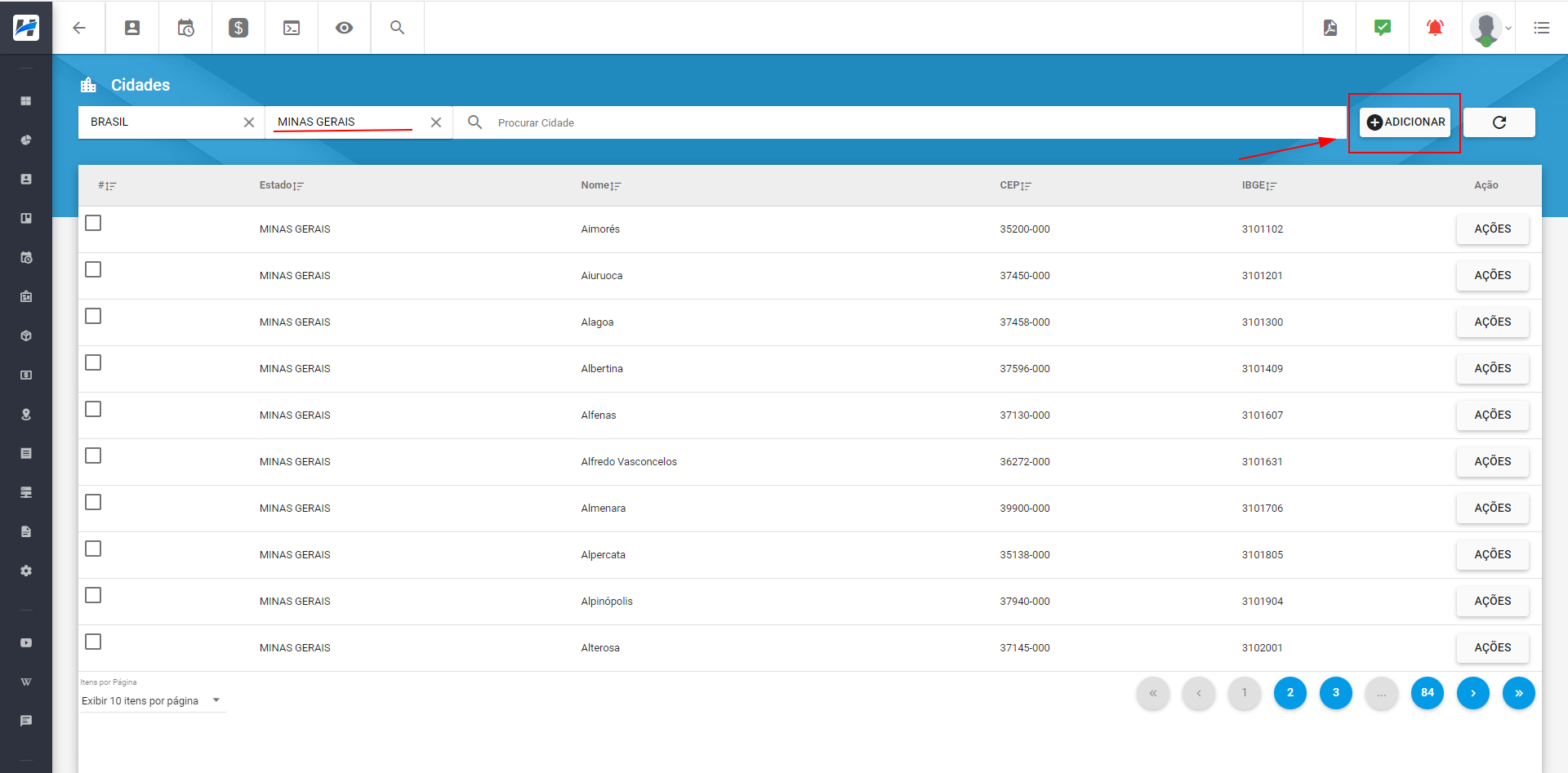Select the checkbox for Aiuruoca row

(x=93, y=269)
